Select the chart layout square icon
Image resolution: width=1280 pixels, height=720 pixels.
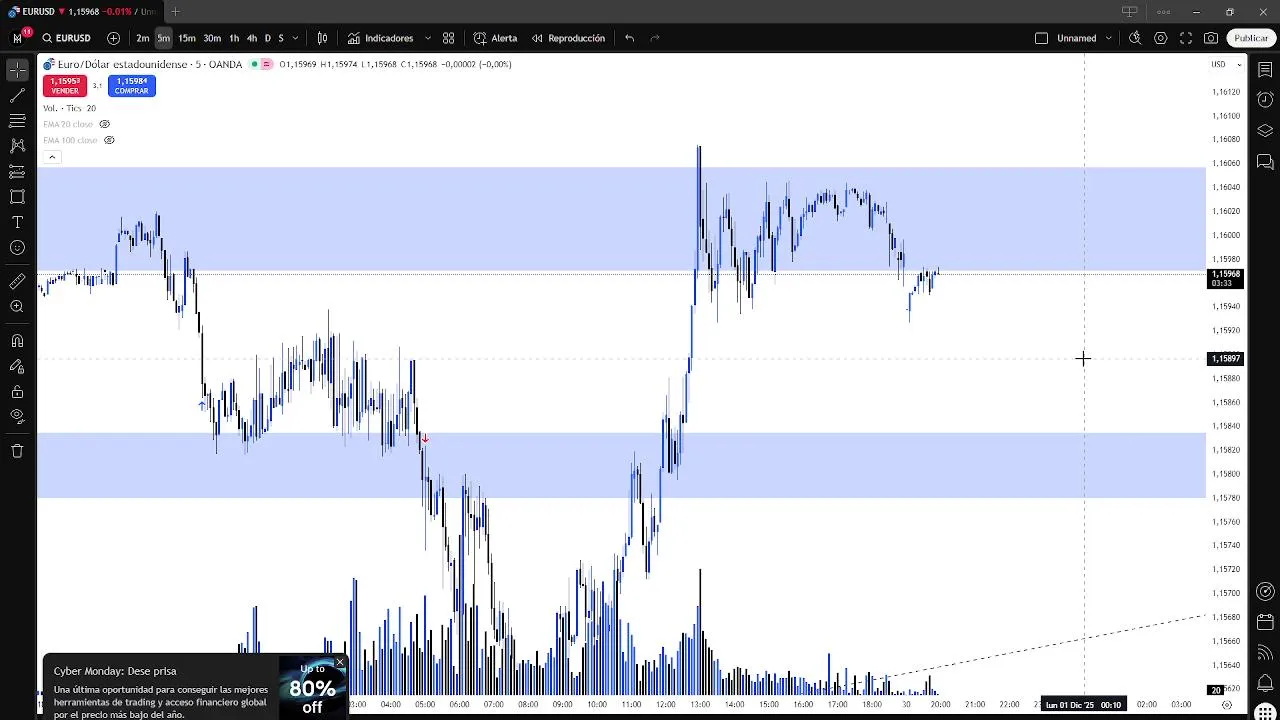click(x=1041, y=38)
